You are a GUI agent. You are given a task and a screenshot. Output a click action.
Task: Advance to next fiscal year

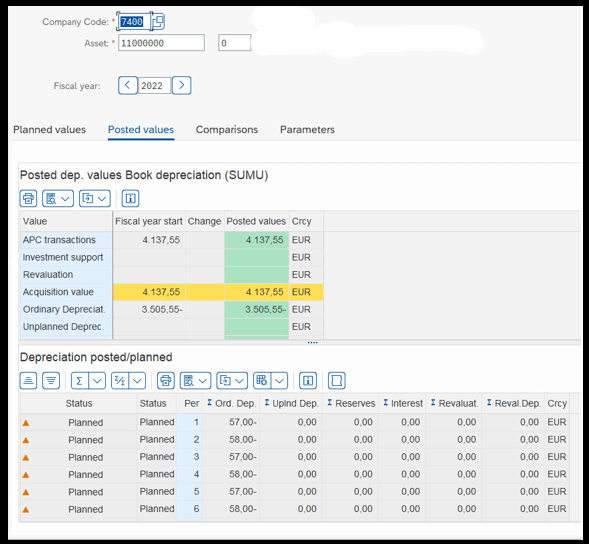(181, 85)
